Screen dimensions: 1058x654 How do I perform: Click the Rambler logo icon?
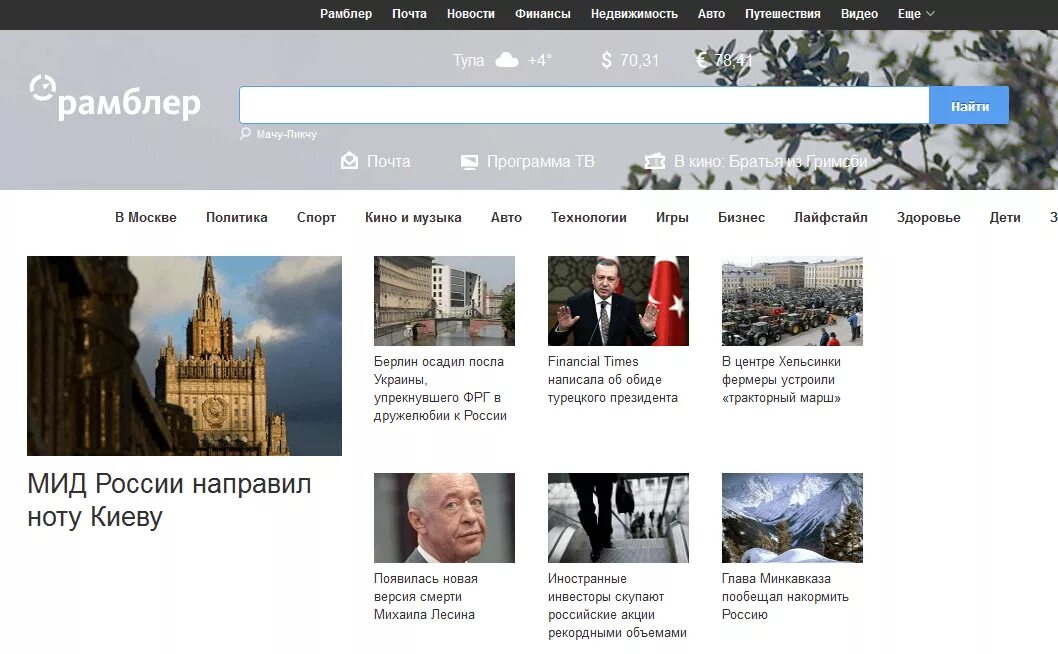click(42, 89)
